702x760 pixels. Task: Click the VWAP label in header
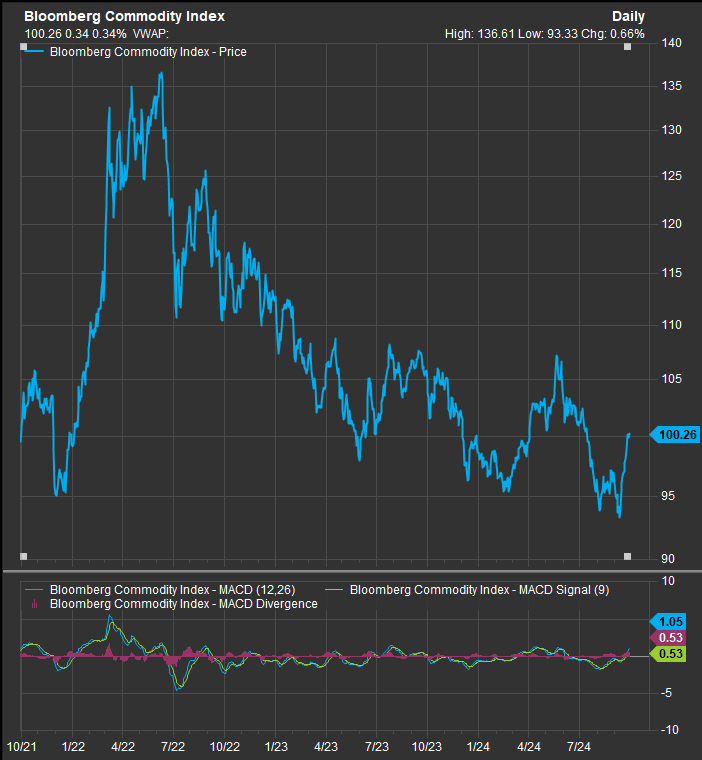[151, 34]
